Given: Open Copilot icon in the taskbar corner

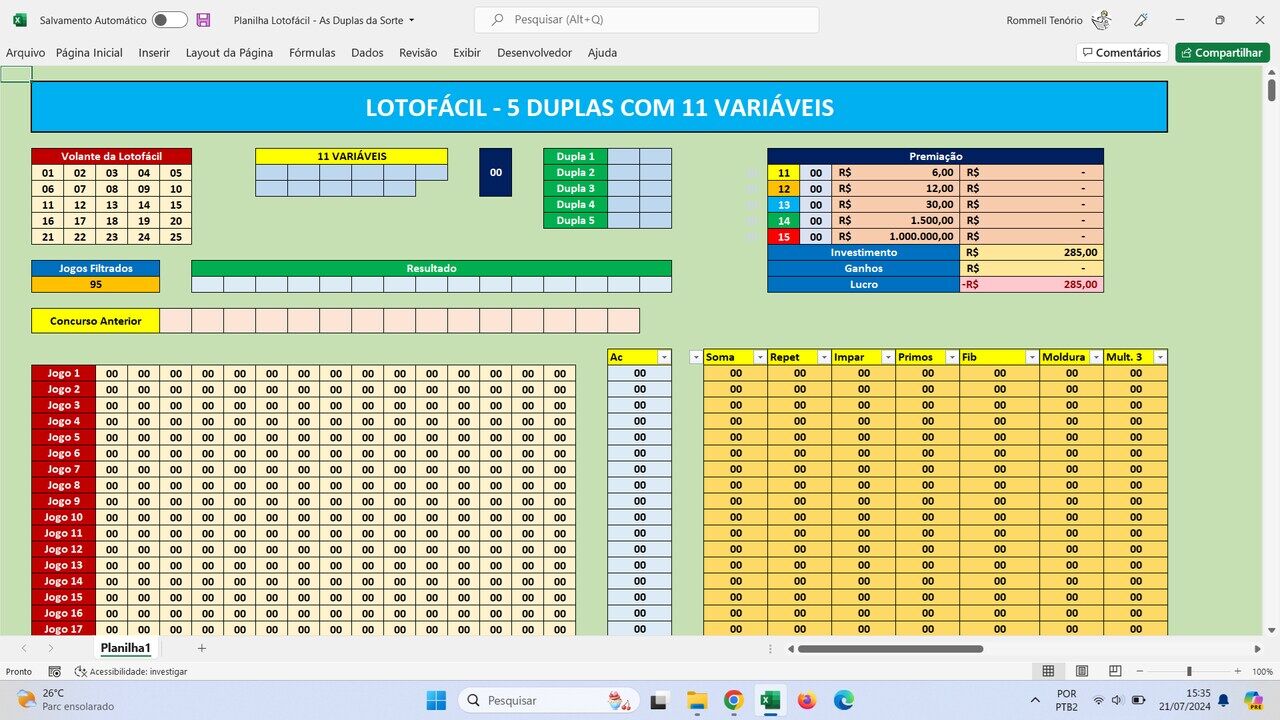Looking at the screenshot, I should (1253, 700).
